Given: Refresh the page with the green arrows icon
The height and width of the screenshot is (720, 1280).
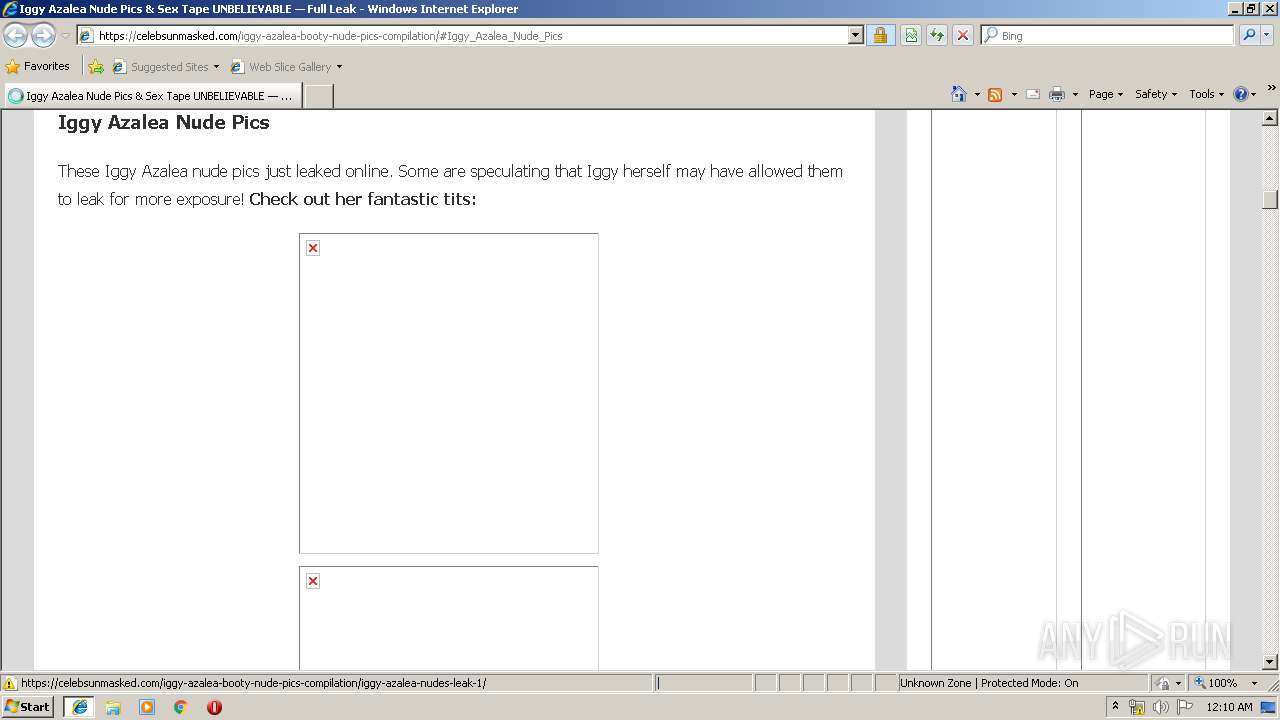Looking at the screenshot, I should click(937, 36).
